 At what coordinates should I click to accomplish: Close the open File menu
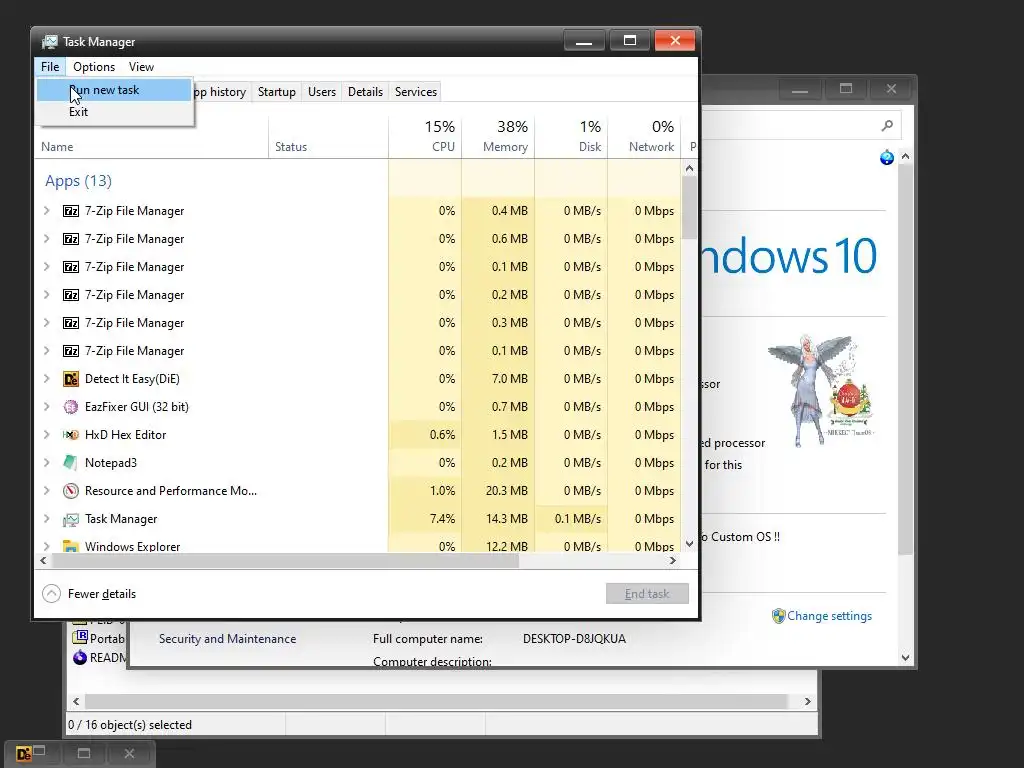tap(50, 67)
